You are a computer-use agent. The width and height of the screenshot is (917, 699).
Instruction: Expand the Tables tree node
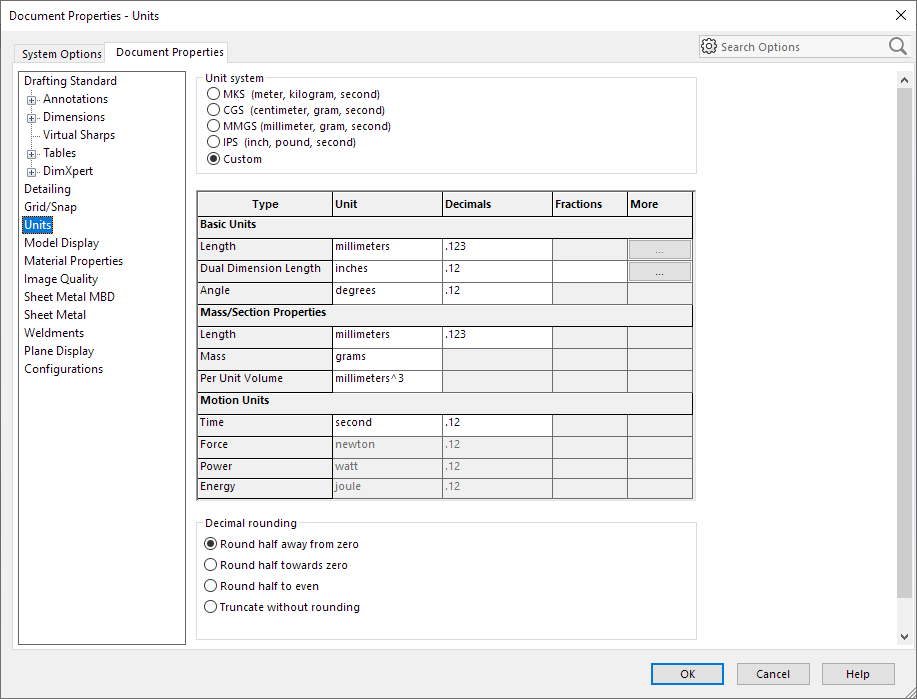coord(32,154)
